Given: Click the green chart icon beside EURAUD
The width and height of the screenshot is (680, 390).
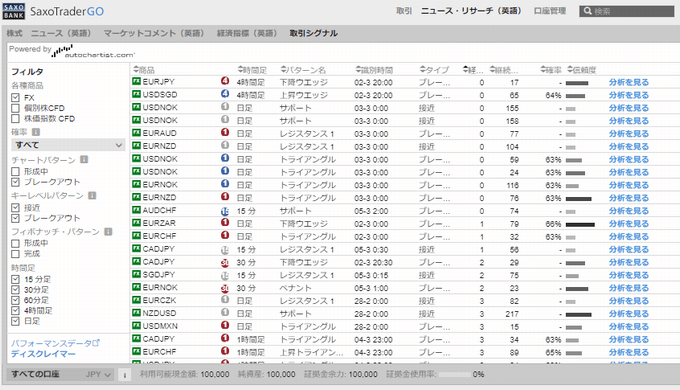Looking at the screenshot, I should [136, 133].
